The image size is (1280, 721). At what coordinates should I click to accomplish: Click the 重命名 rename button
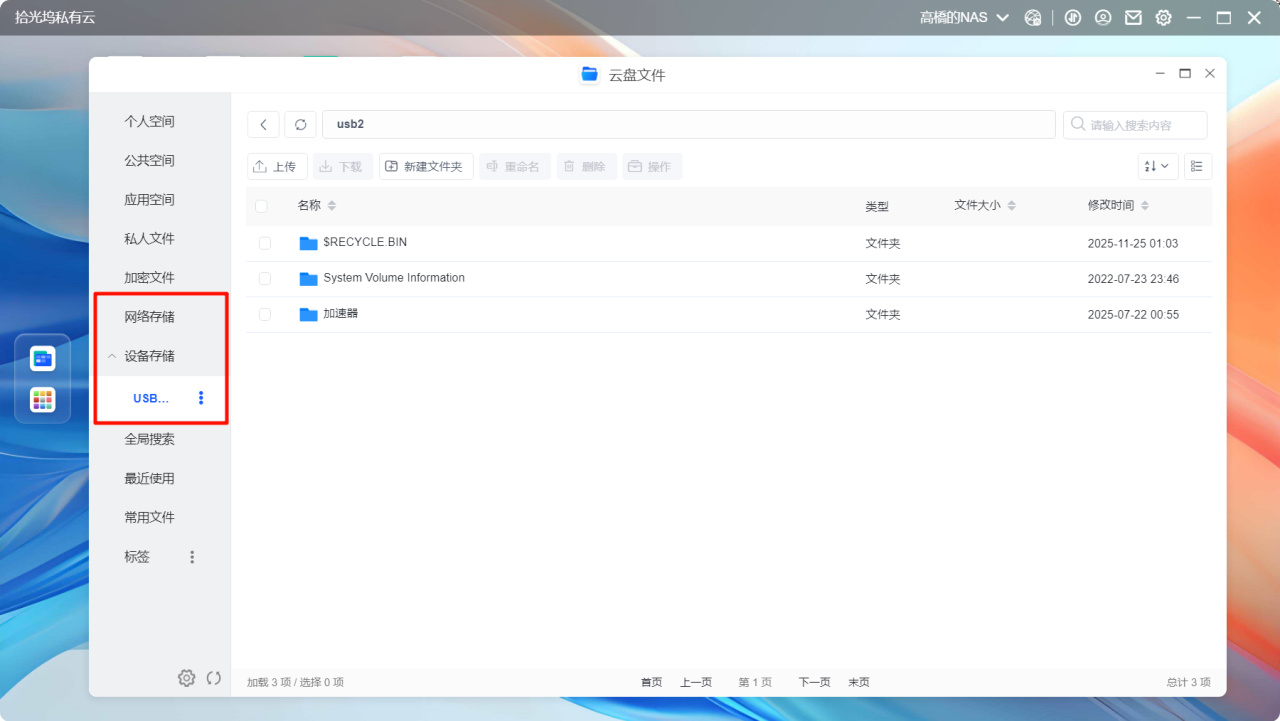(515, 167)
